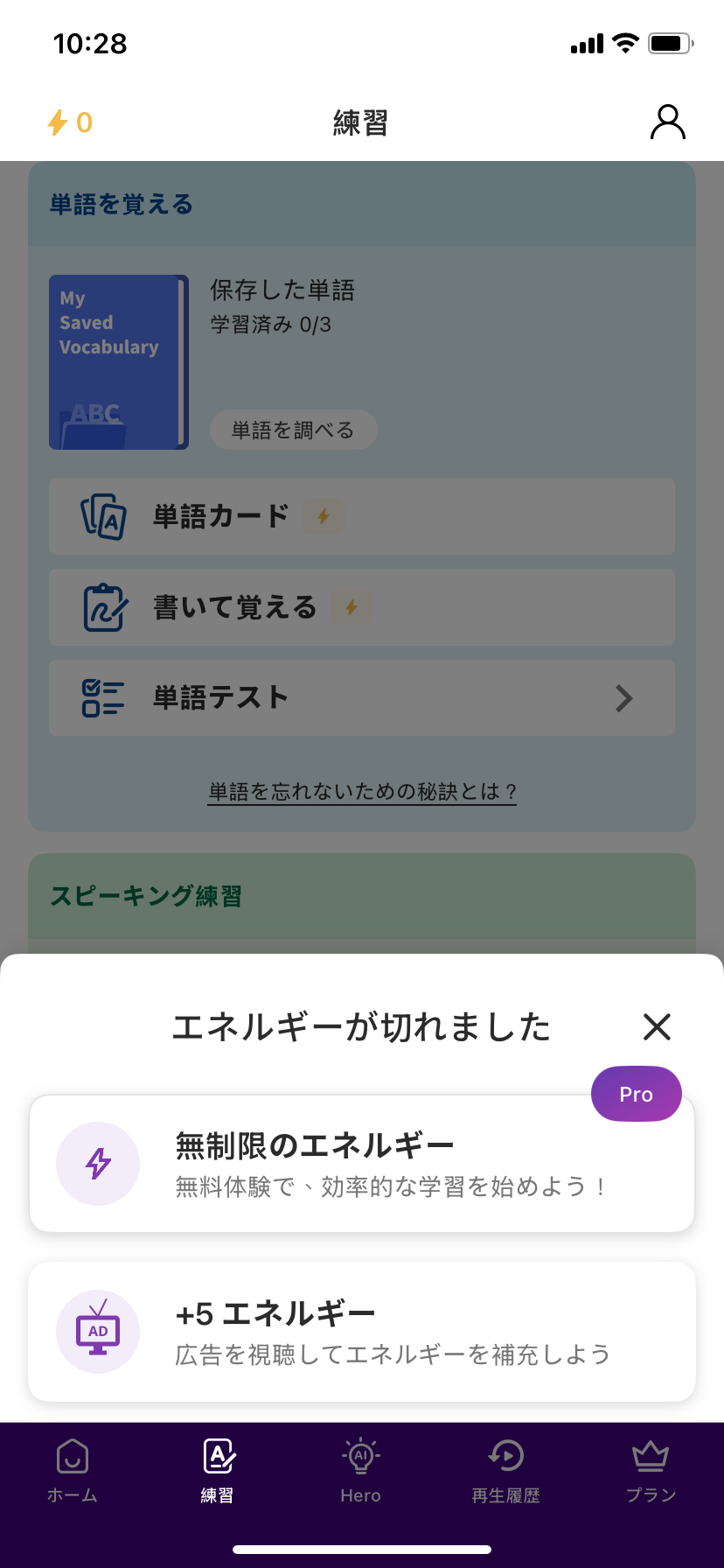Open the プラン crown tab
724x1568 pixels.
[651, 1470]
